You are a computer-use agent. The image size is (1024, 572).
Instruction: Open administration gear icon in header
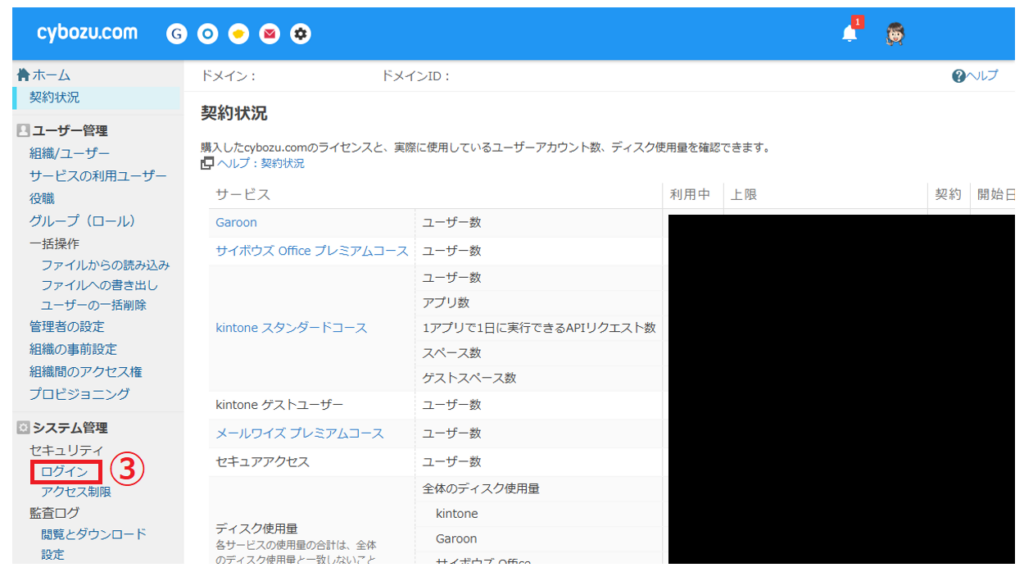click(x=300, y=33)
